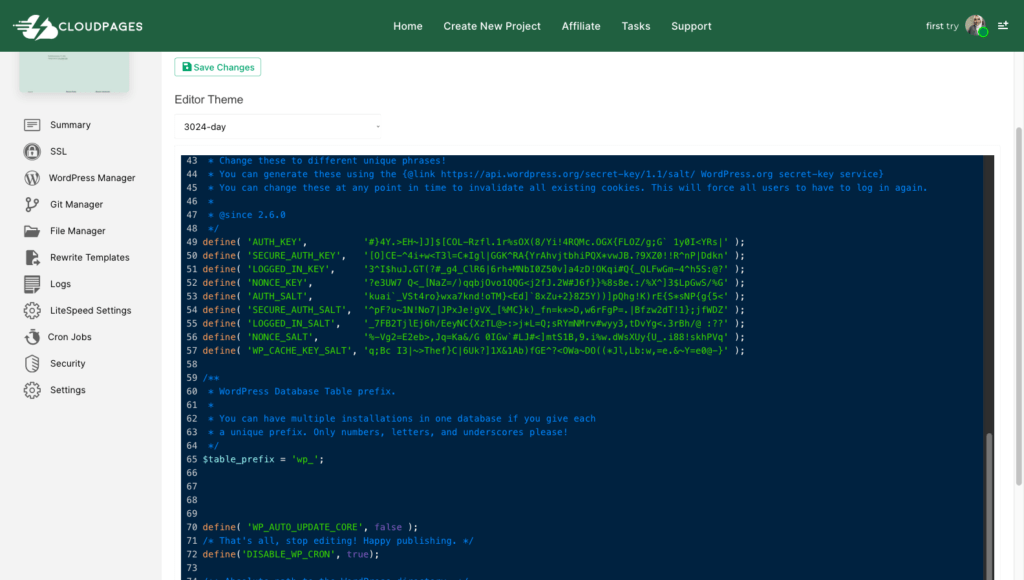Click the Rewrite Templates file icon
Image resolution: width=1024 pixels, height=580 pixels.
[x=32, y=257]
